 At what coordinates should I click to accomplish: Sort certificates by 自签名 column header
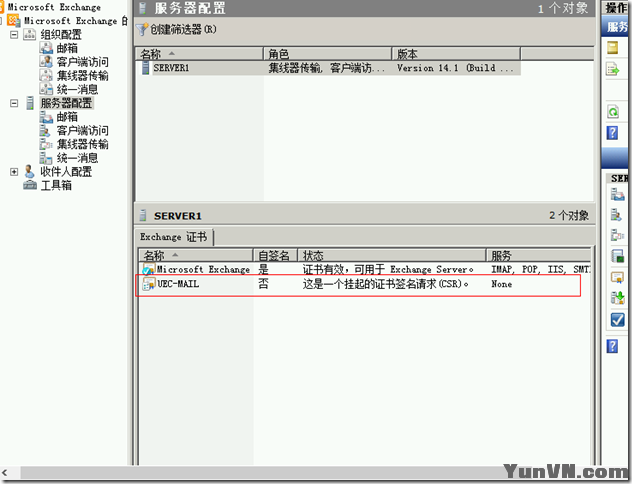click(x=275, y=255)
